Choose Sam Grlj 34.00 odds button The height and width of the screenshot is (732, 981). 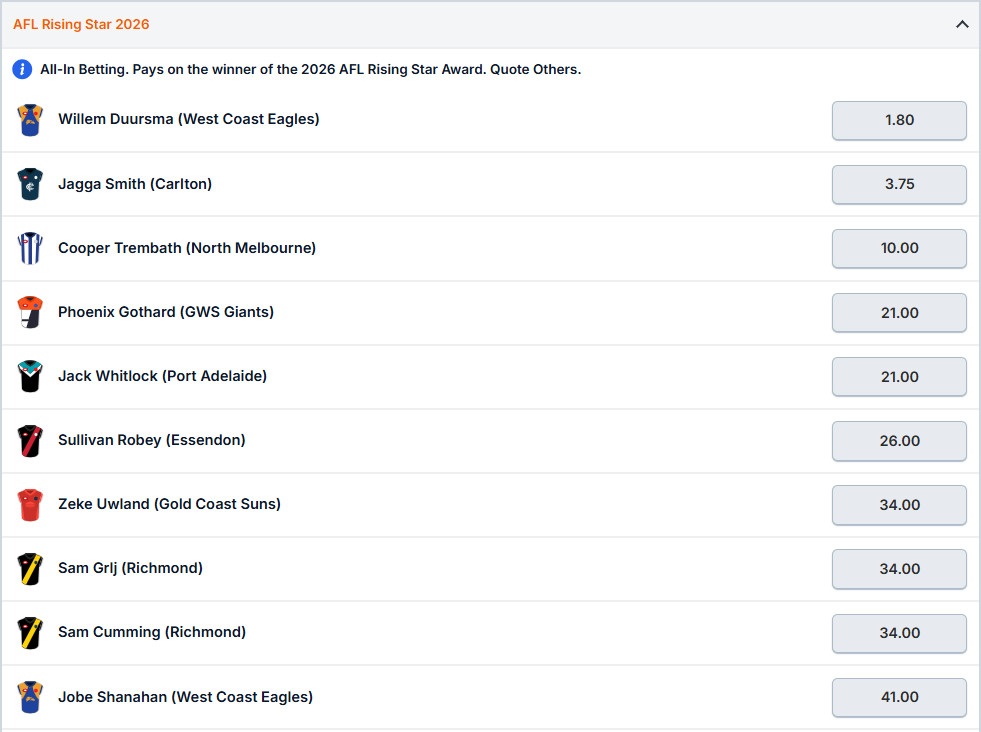point(899,569)
